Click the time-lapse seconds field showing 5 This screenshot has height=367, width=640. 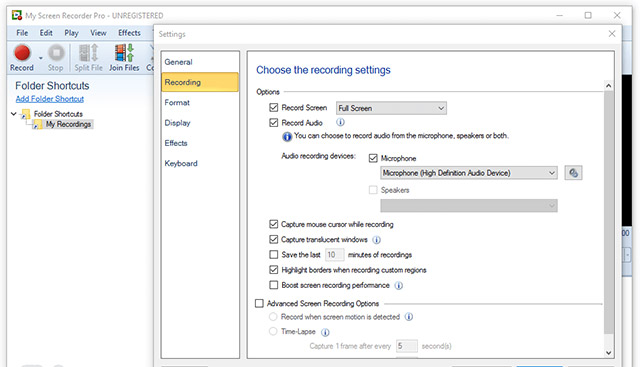pos(407,346)
